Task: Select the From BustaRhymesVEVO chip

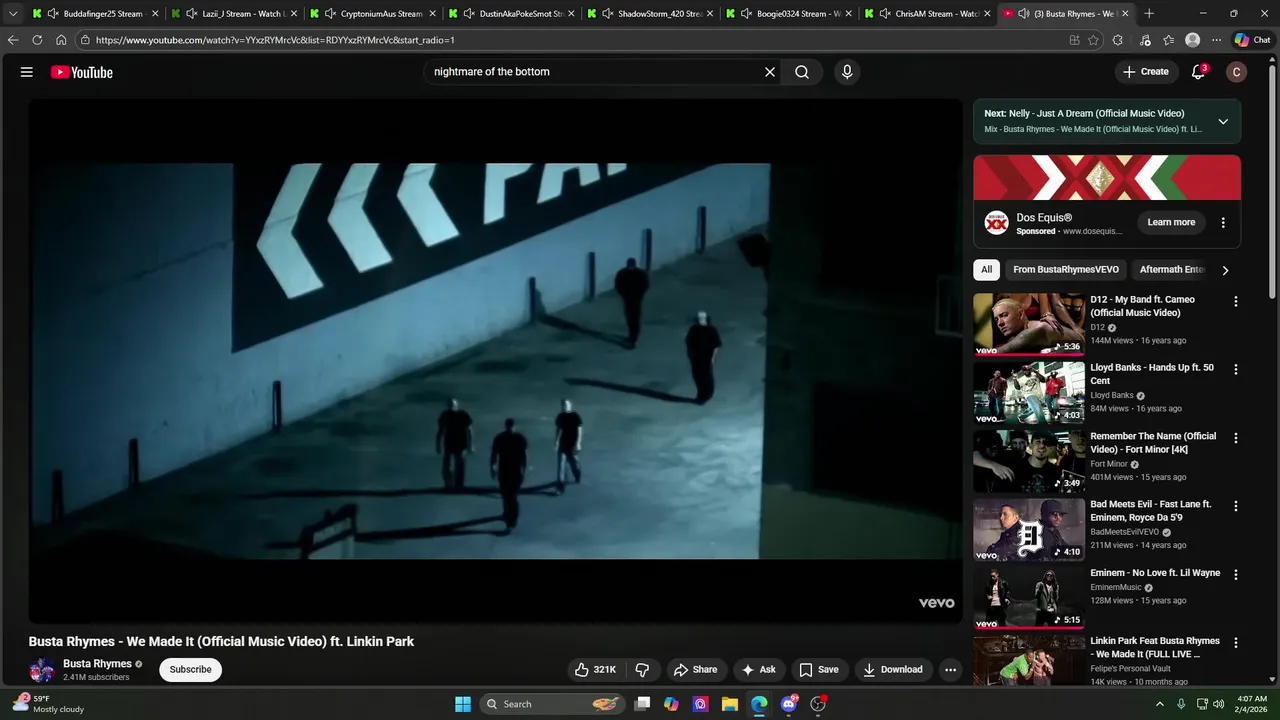Action: pos(1066,270)
